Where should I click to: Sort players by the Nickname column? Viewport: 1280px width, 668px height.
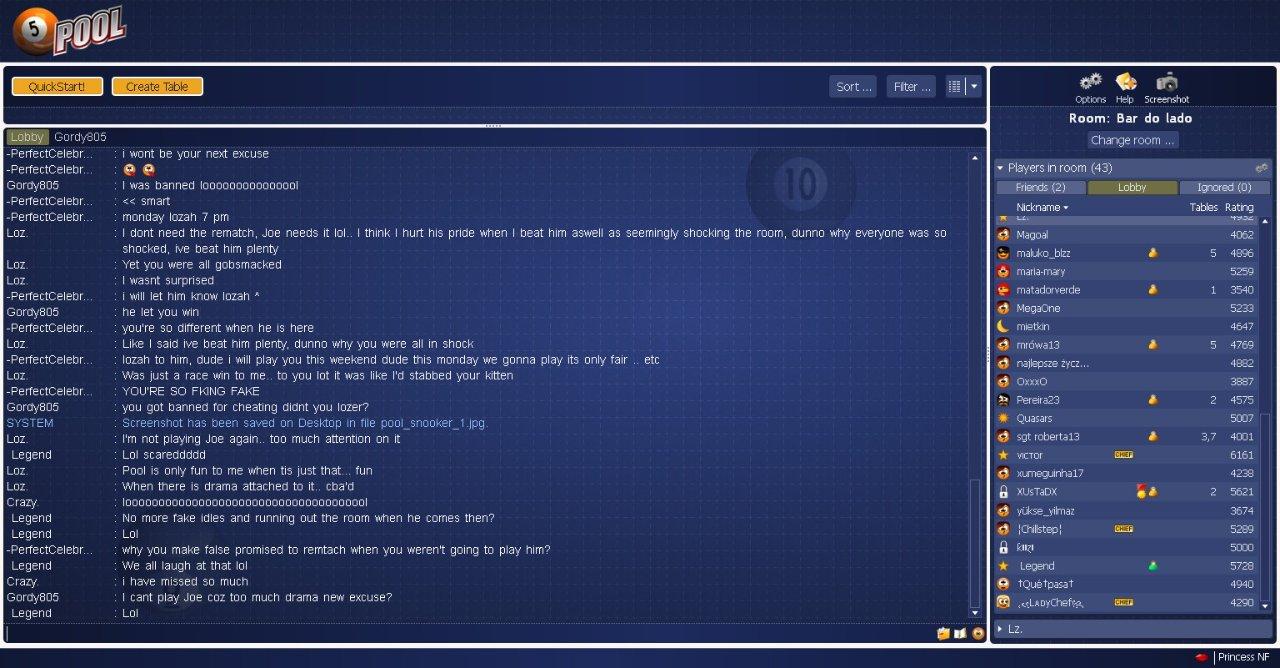coord(1041,207)
